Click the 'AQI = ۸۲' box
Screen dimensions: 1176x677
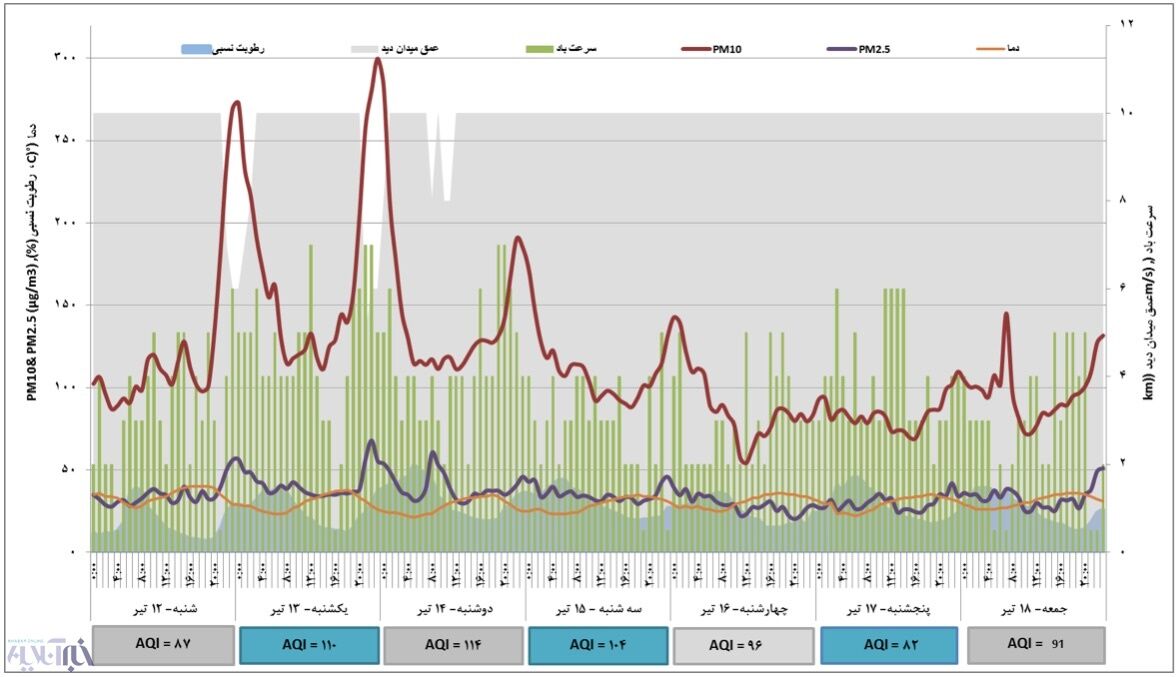(890, 646)
